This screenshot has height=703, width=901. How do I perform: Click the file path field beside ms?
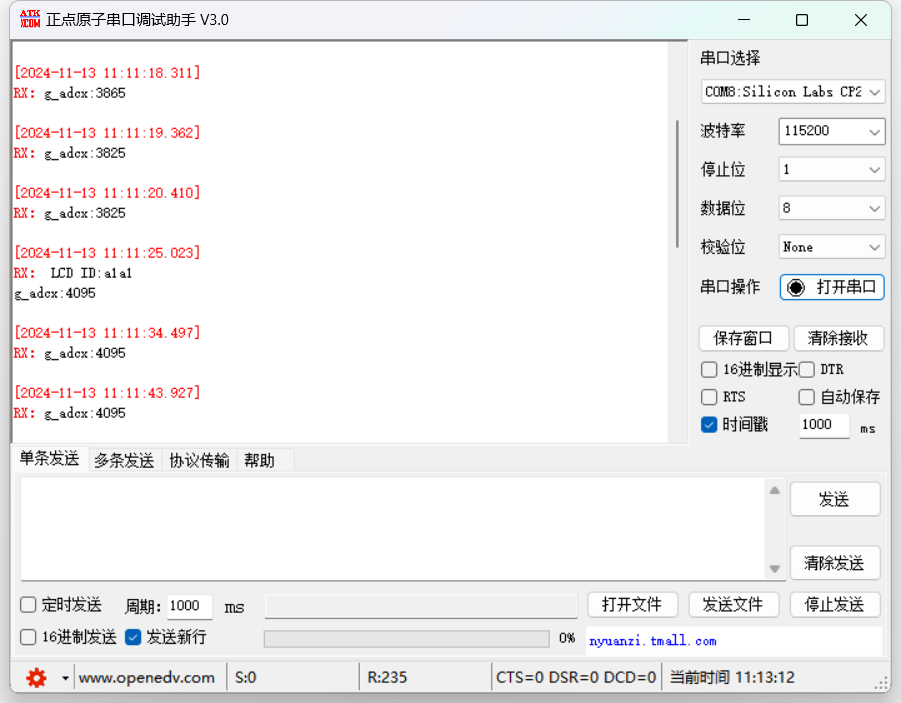[x=421, y=606]
